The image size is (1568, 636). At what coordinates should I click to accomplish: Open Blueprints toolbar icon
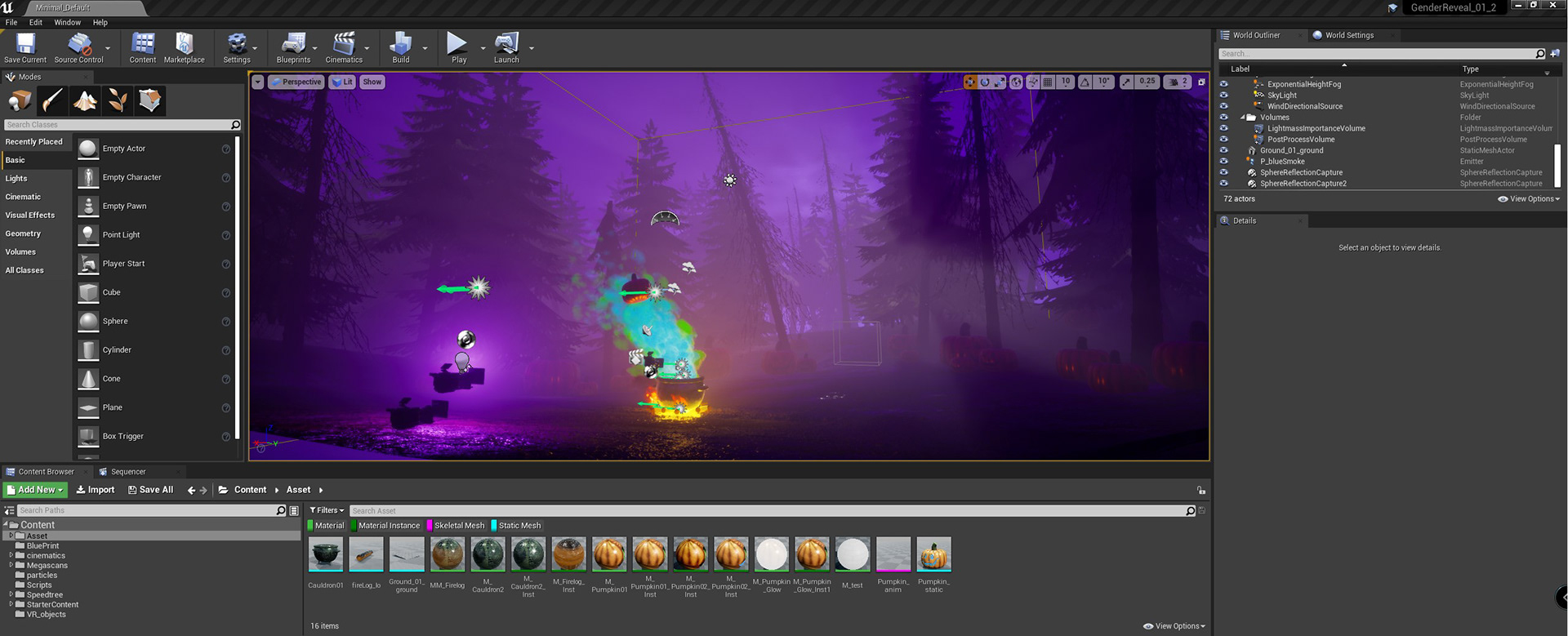(293, 47)
